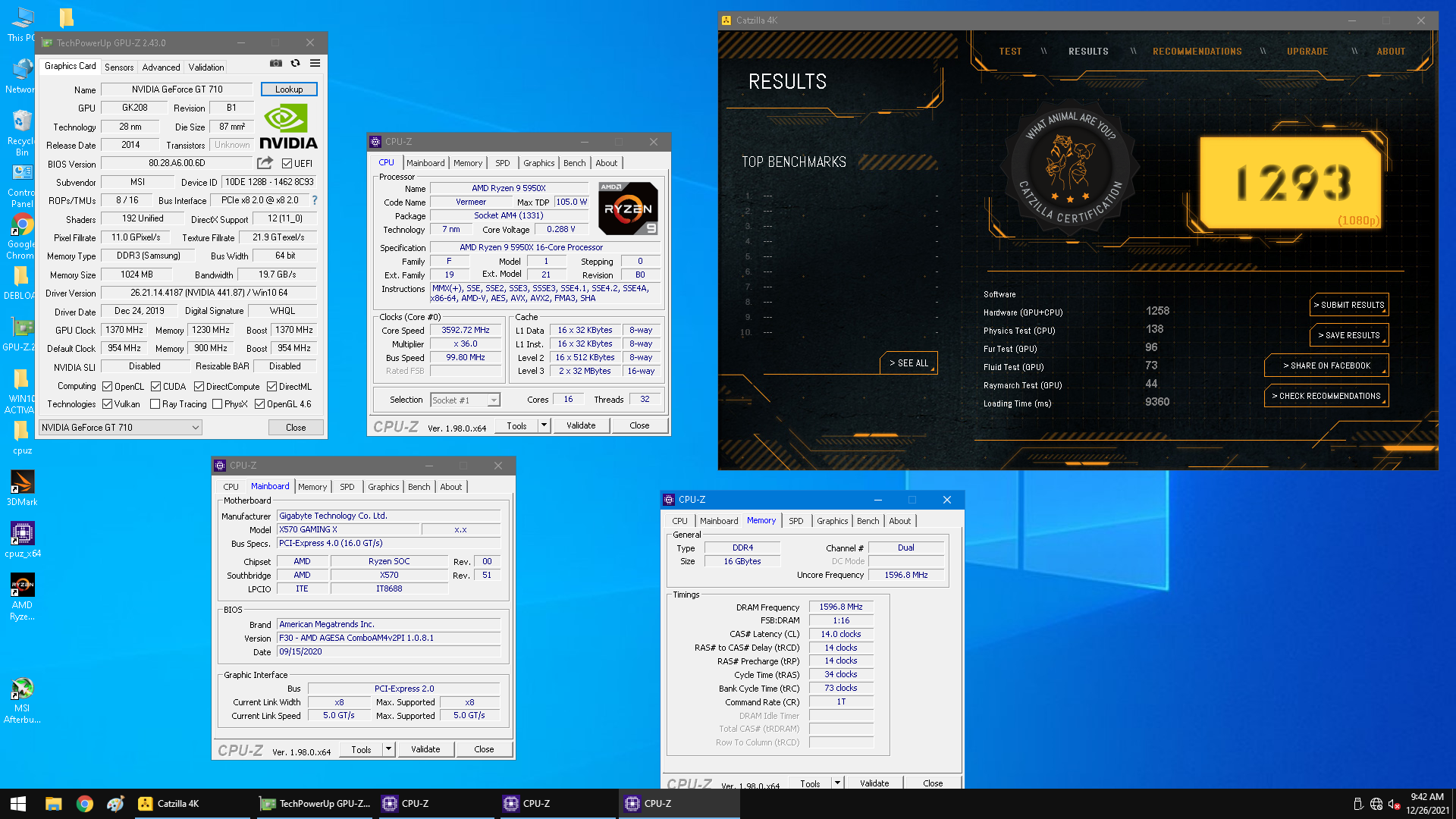1456x819 pixels.
Task: Open the RECOMMENDATIONS tab in Catzilla
Action: pyautogui.click(x=1197, y=52)
